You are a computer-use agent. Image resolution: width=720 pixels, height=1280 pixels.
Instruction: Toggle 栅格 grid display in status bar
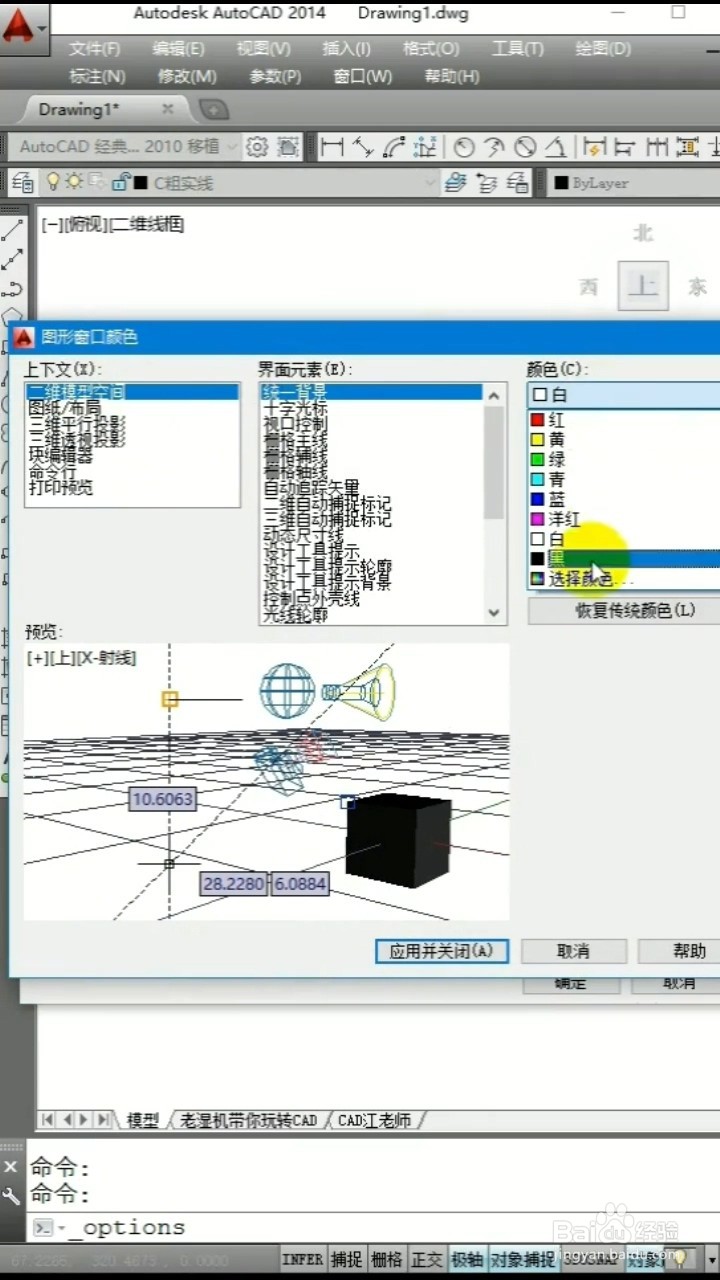coord(387,1259)
